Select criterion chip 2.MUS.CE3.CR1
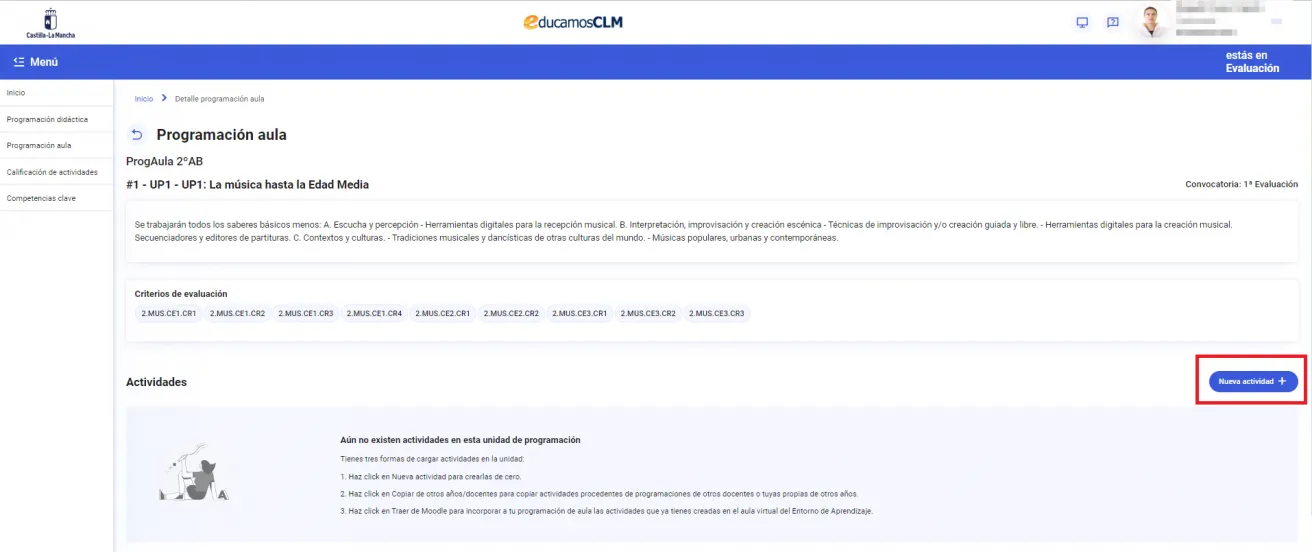The width and height of the screenshot is (1312, 552). click(580, 314)
